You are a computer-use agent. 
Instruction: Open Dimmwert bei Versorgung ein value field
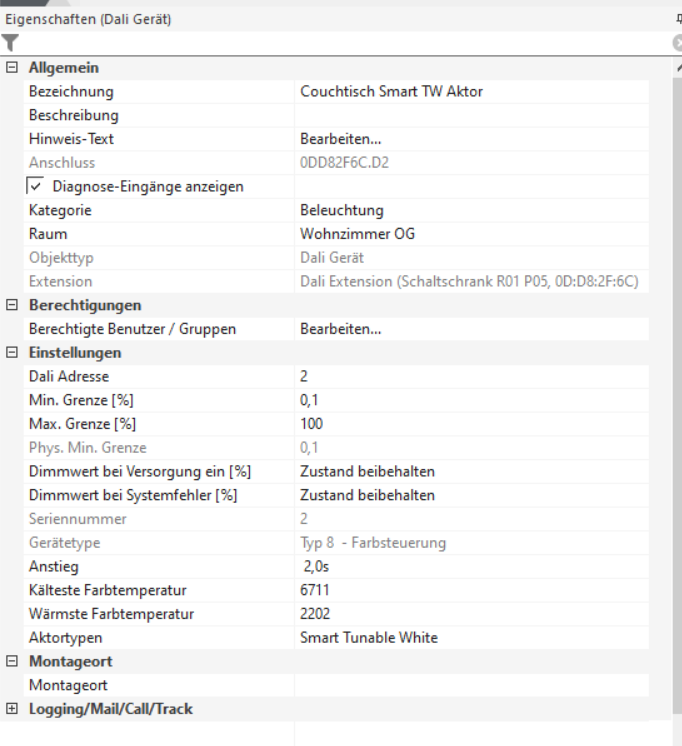[x=472, y=471]
